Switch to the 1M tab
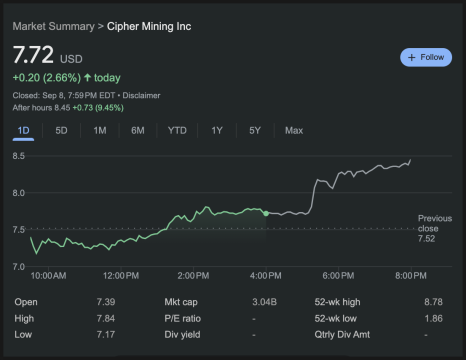The width and height of the screenshot is (466, 360). 100,130
